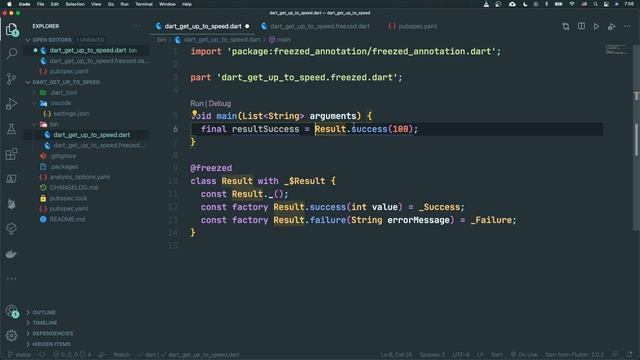Click the compare changes icon in editor toolbar
Viewport: 640px width, 360px height.
tap(566, 27)
